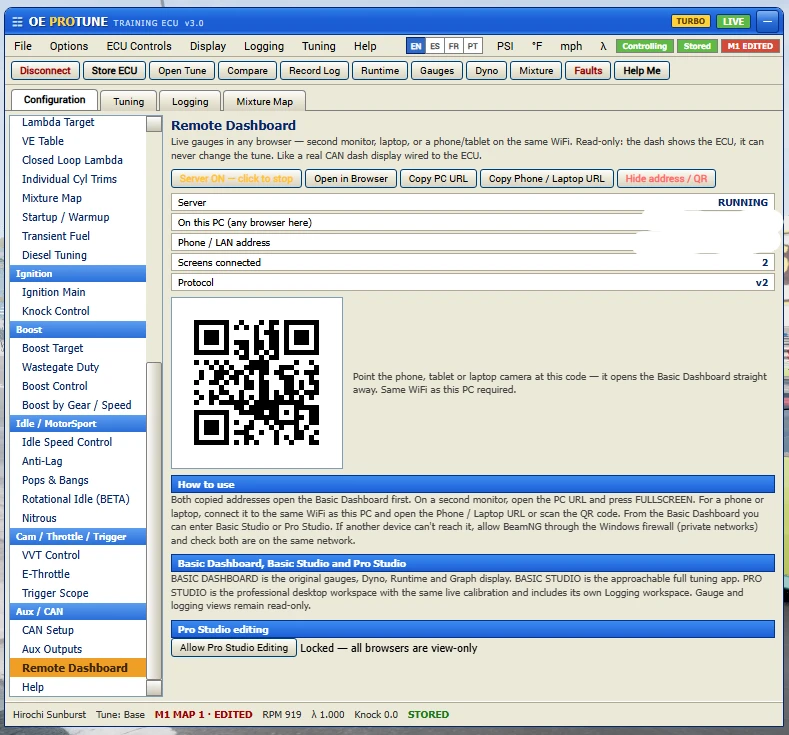Click Copy Phone / Laptop URL button
Image resolution: width=789 pixels, height=735 pixels.
coord(546,179)
